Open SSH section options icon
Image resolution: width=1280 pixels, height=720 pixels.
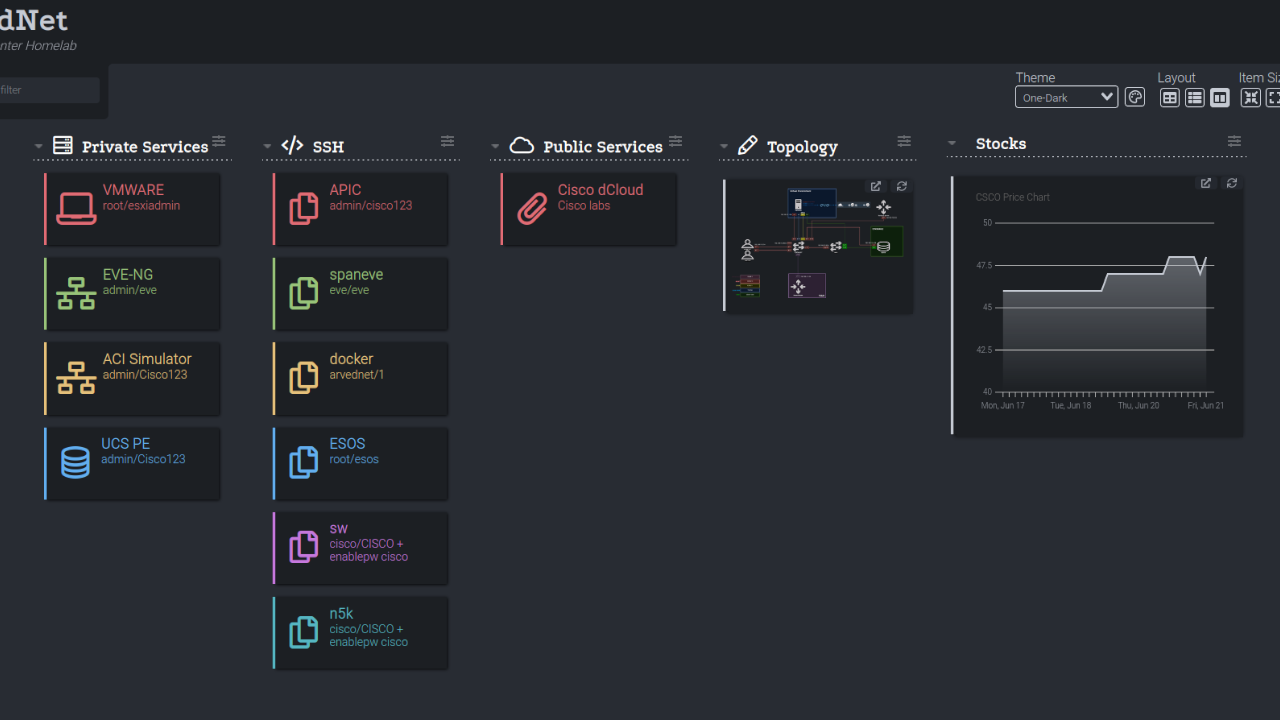(x=448, y=141)
